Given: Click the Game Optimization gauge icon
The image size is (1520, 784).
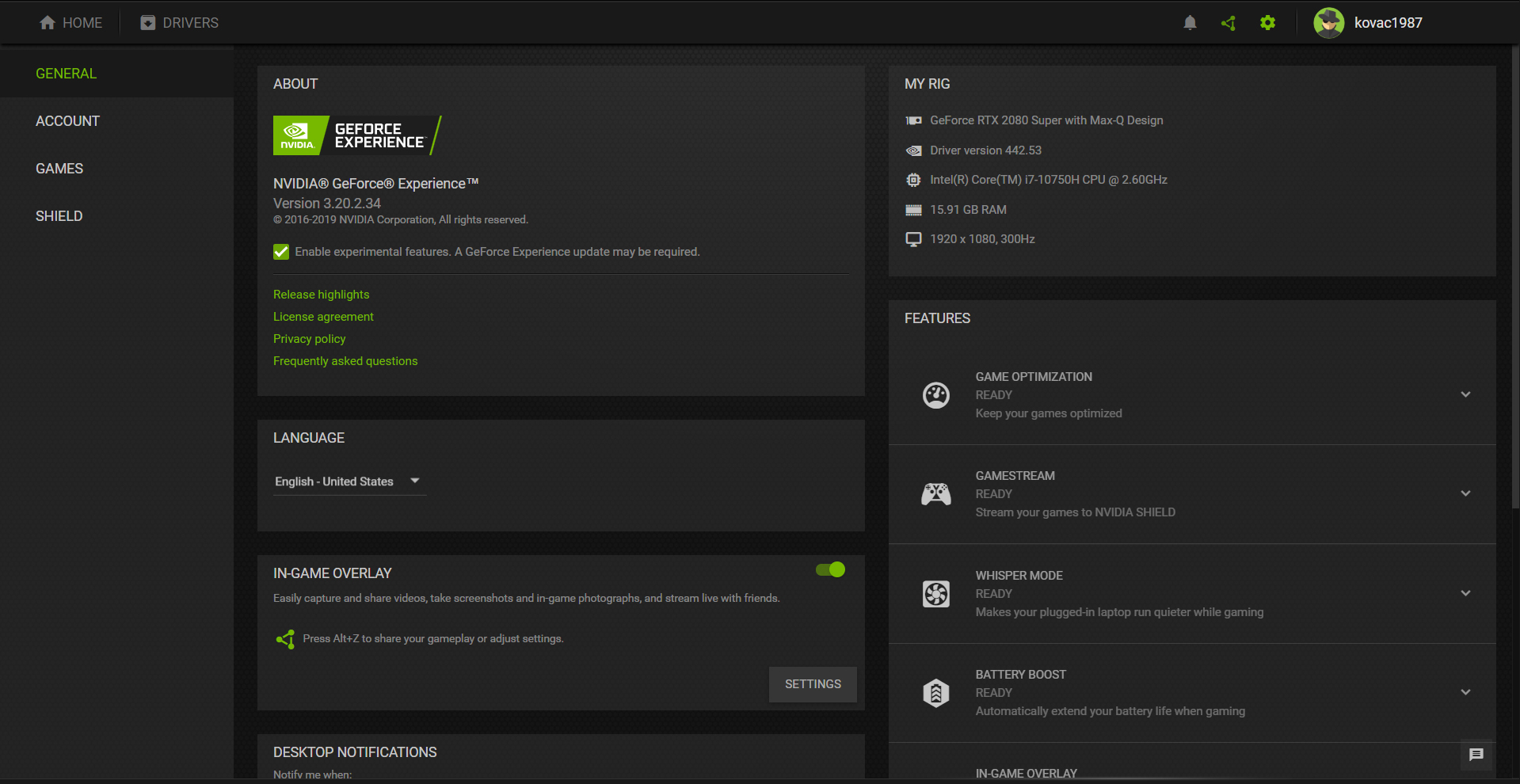Looking at the screenshot, I should pos(936,394).
